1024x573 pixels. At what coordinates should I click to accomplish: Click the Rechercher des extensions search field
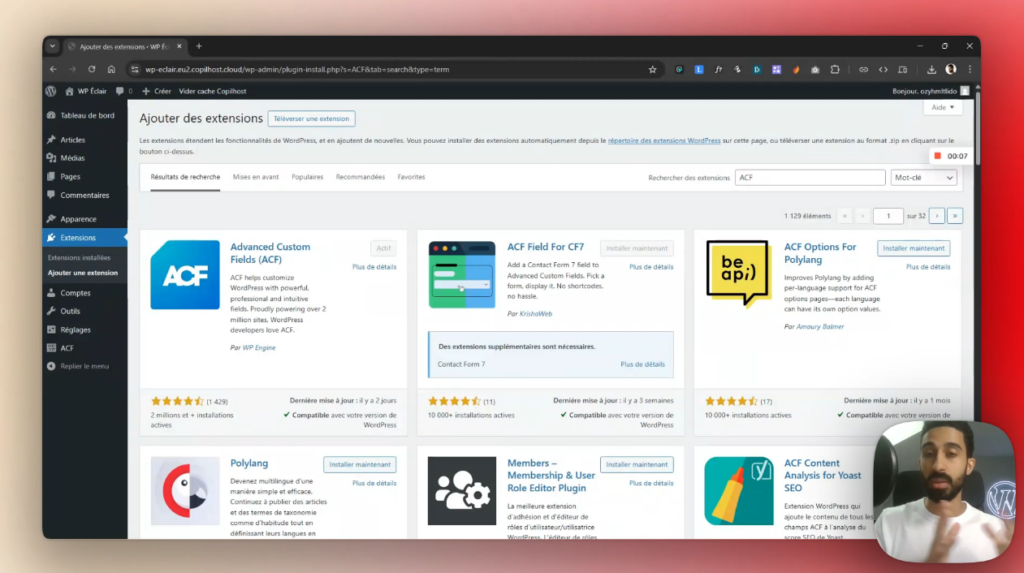click(x=810, y=177)
